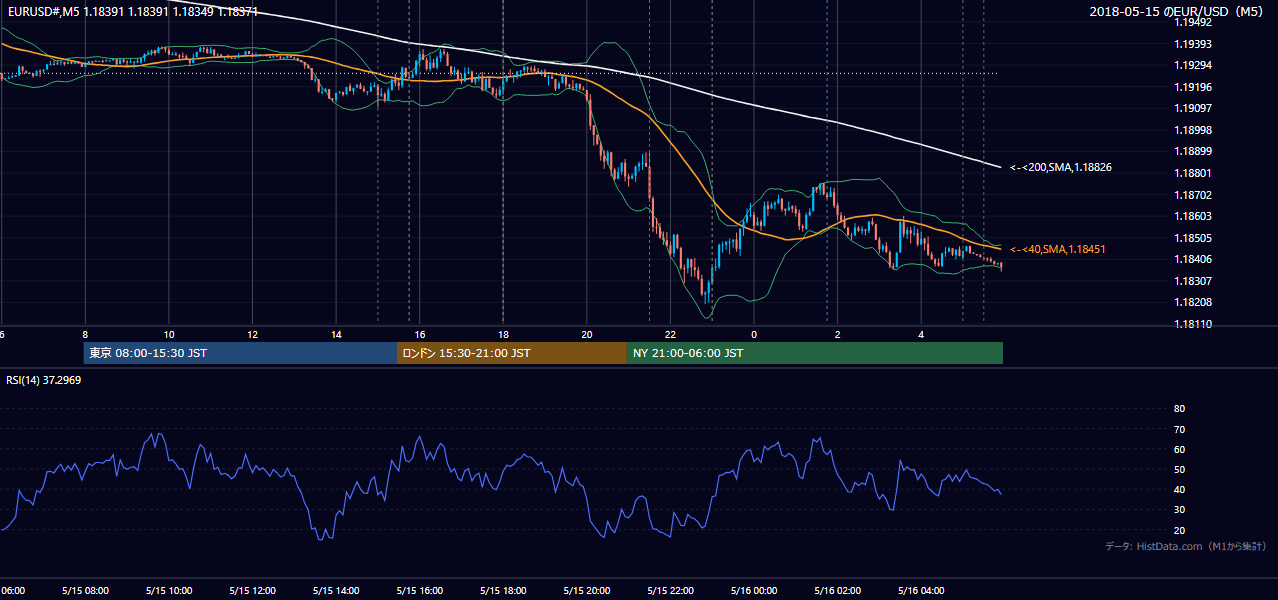
Task: Click the 2018-05-15 EUR/USD (M5) heading
Action: [1176, 12]
